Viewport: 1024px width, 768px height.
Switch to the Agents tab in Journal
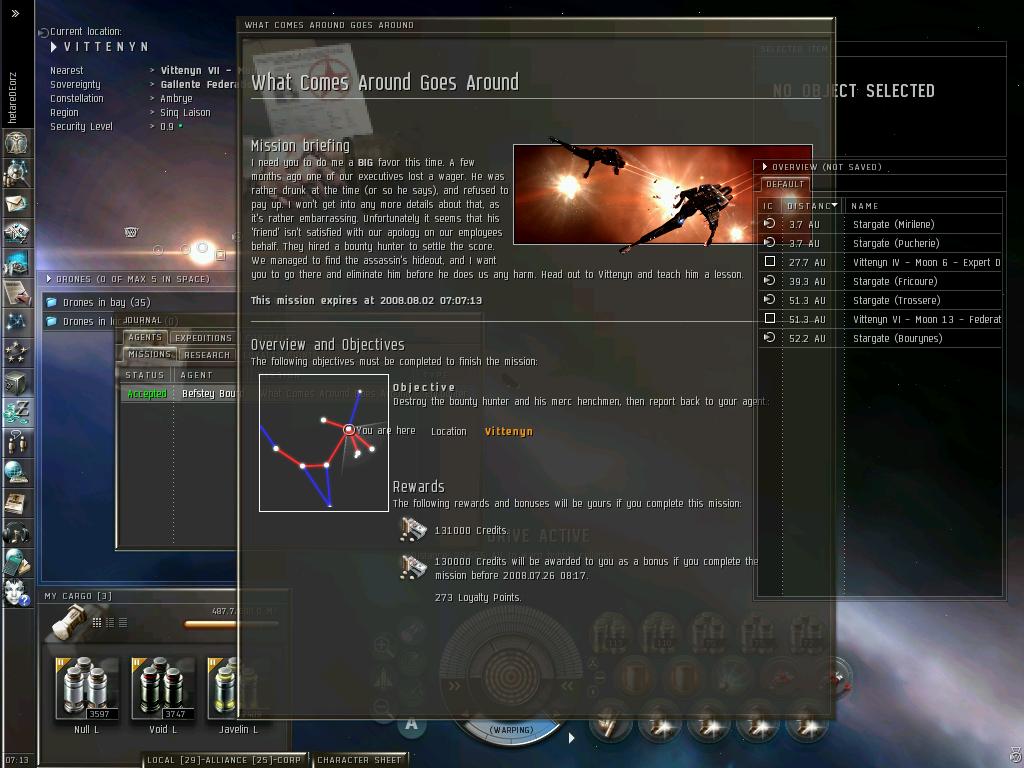pos(145,337)
